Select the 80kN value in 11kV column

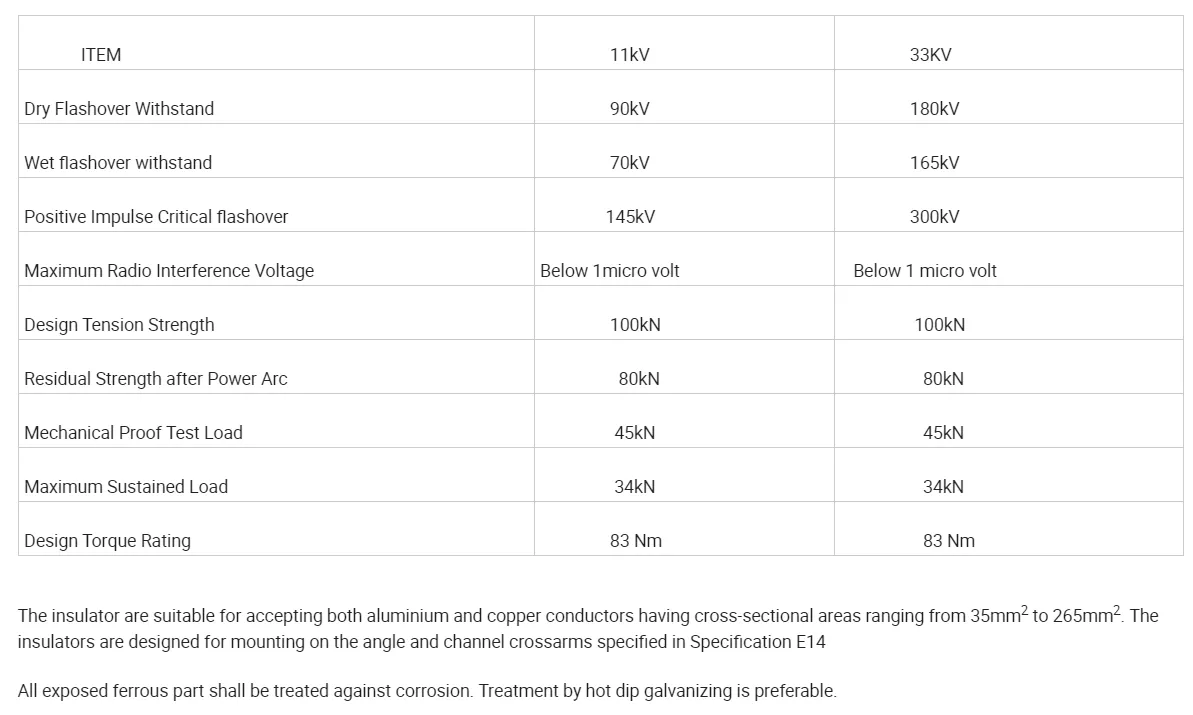click(x=639, y=379)
